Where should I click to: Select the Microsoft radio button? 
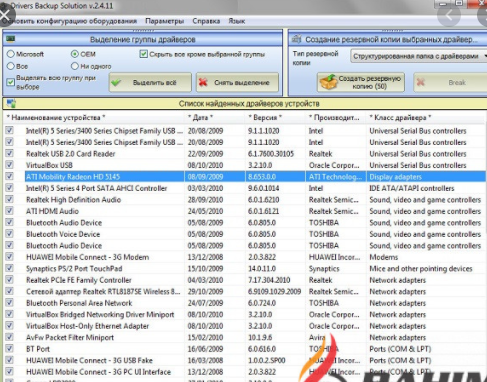(11, 54)
